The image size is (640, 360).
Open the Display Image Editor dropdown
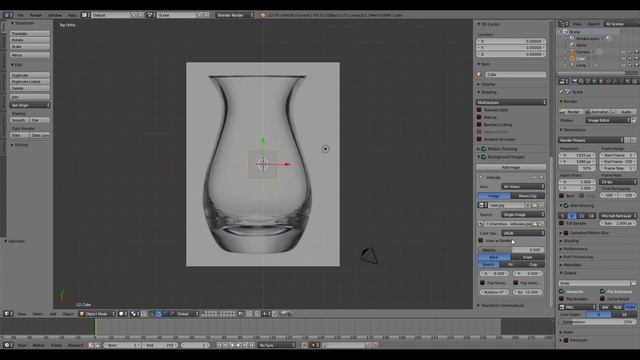point(608,120)
